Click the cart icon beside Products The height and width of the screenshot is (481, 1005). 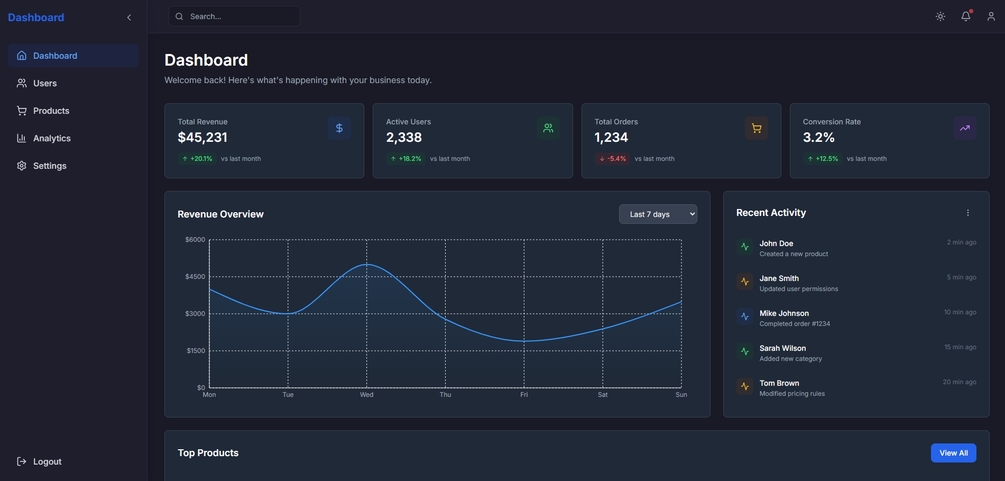pos(22,111)
